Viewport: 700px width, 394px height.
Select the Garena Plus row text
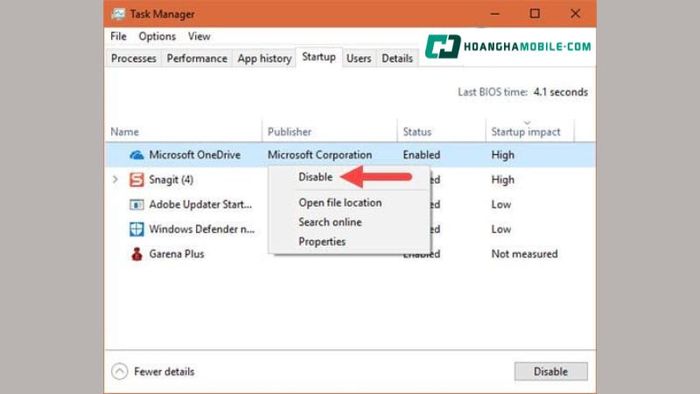pyautogui.click(x=176, y=253)
